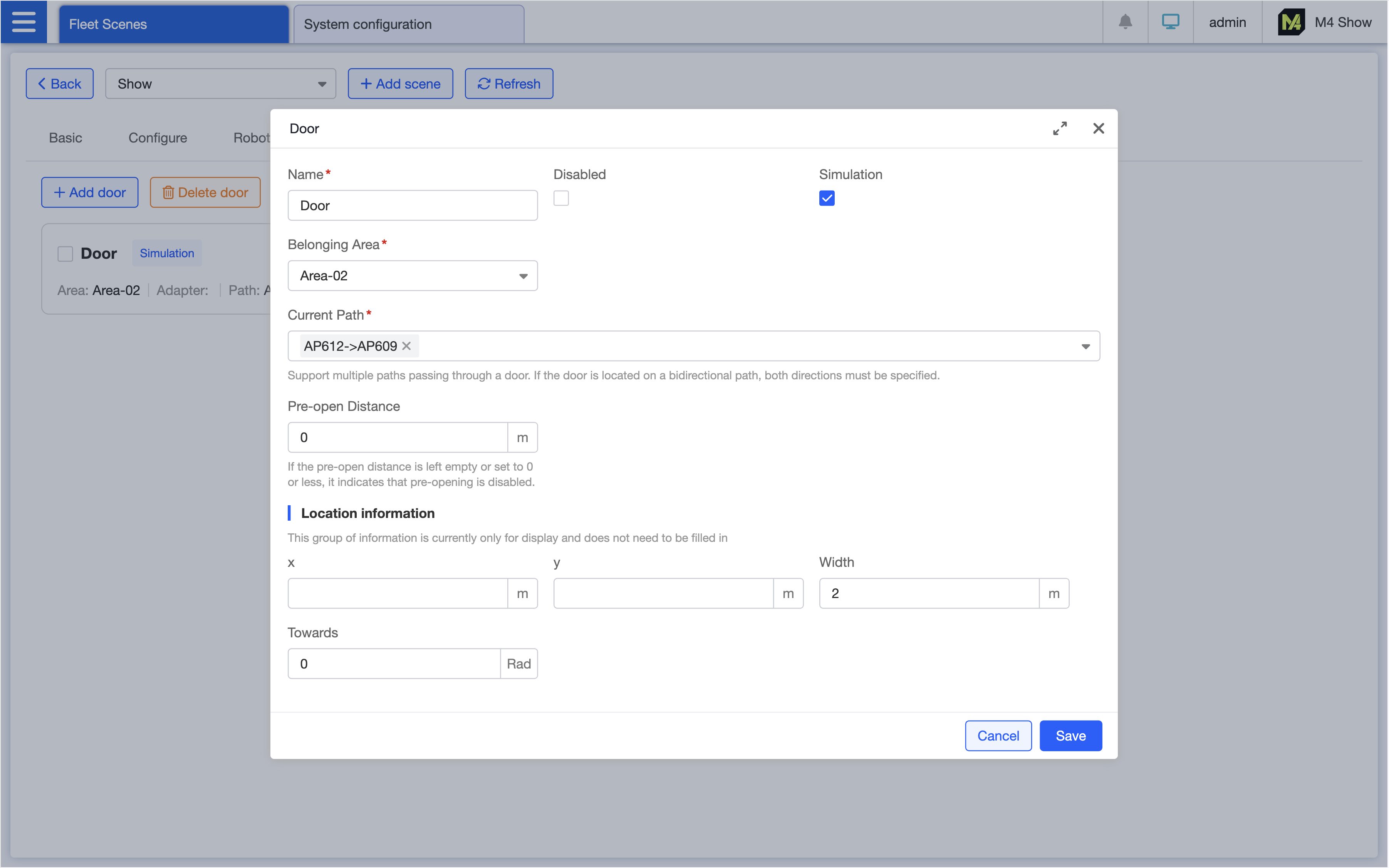Enable the Disabled checkbox
Image resolution: width=1389 pixels, height=868 pixels.
(561, 198)
